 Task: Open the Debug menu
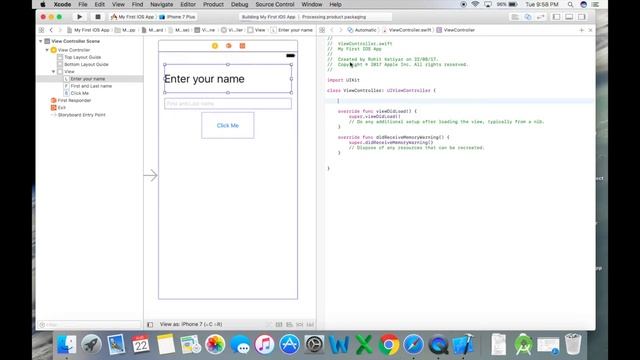pos(239,4)
